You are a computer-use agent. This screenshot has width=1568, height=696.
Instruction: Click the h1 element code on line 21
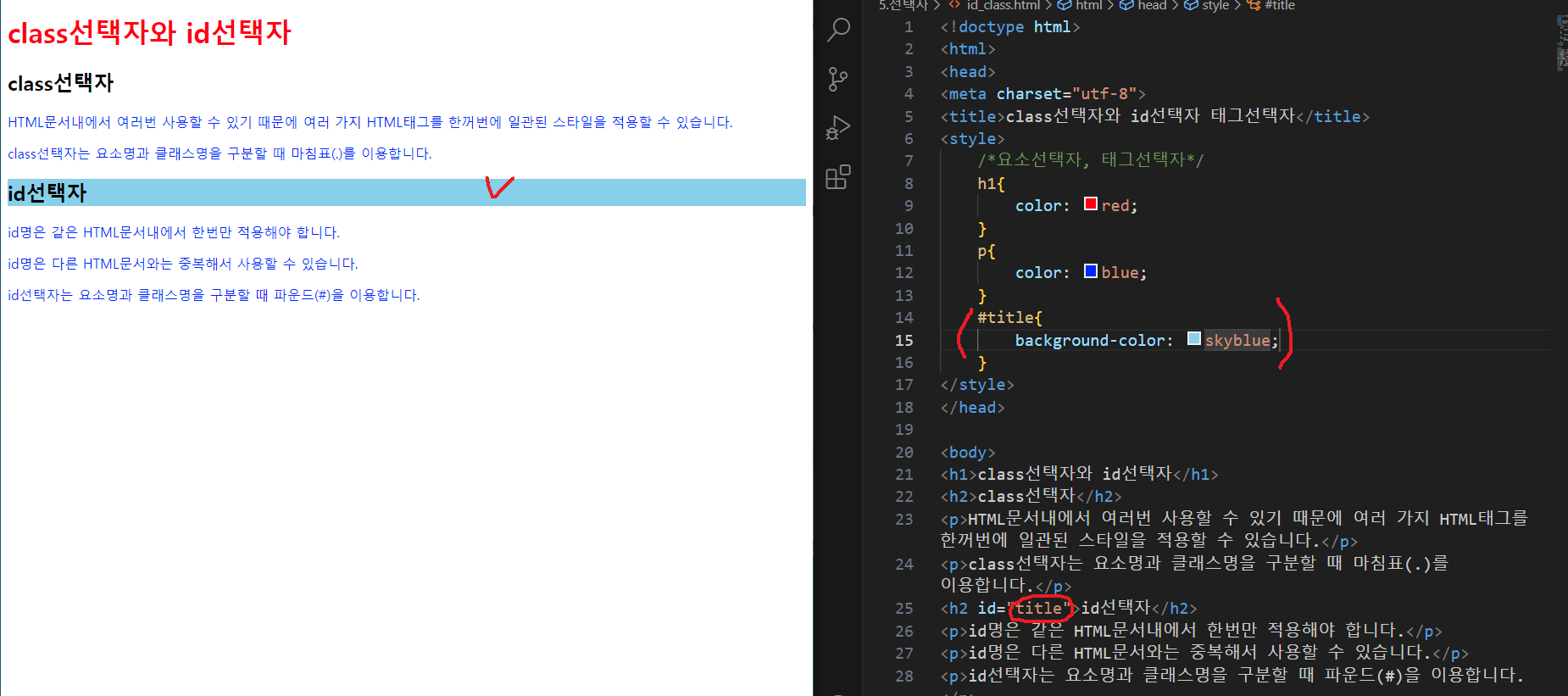pyautogui.click(x=1080, y=474)
